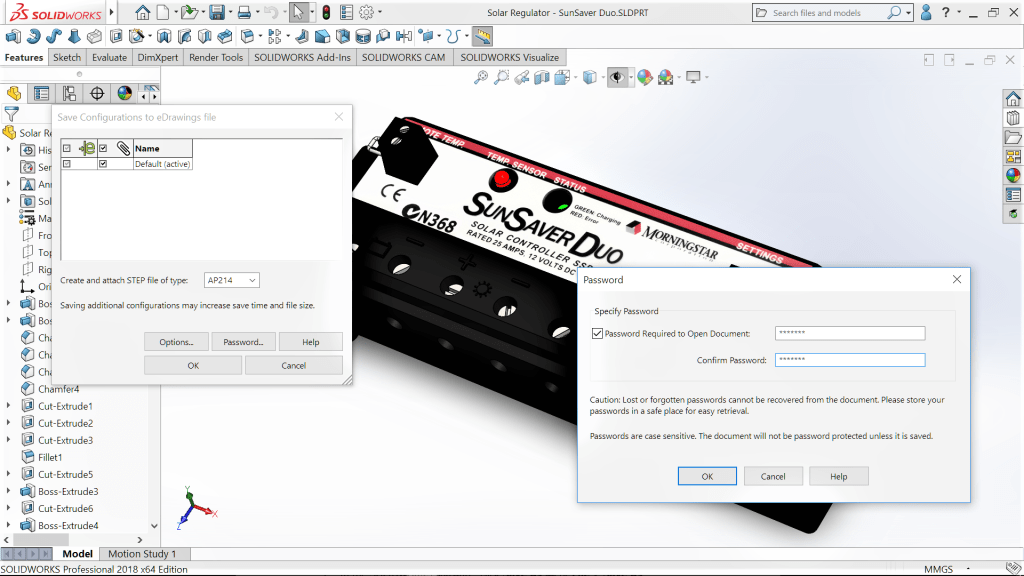
Task: Click the Options... button in eDrawings dialog
Action: (176, 342)
